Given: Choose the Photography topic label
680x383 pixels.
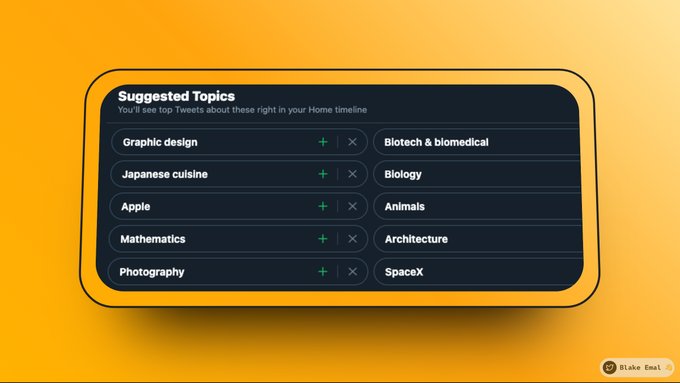Looking at the screenshot, I should click(152, 272).
